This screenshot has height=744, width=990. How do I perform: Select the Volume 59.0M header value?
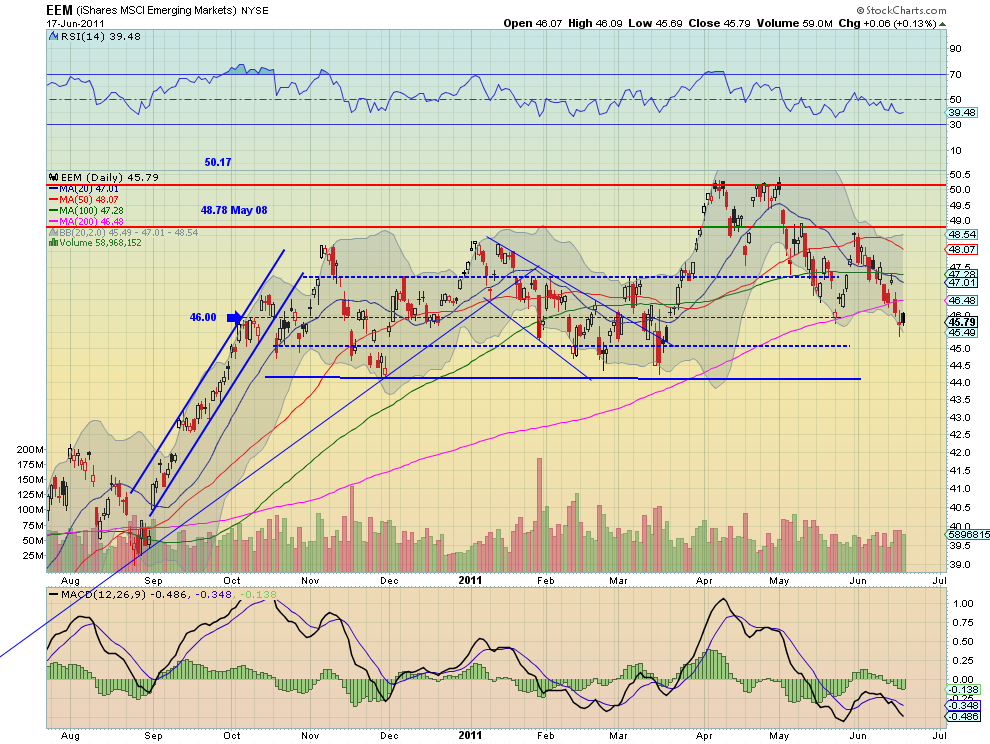pyautogui.click(x=794, y=23)
